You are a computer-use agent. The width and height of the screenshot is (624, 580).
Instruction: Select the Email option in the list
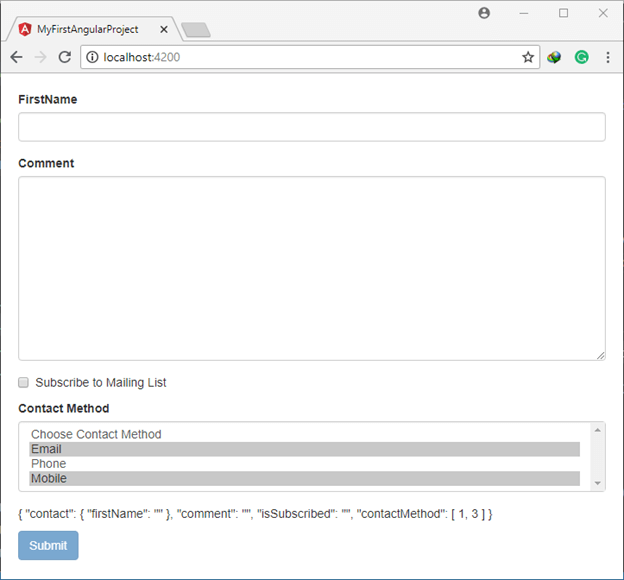point(304,449)
